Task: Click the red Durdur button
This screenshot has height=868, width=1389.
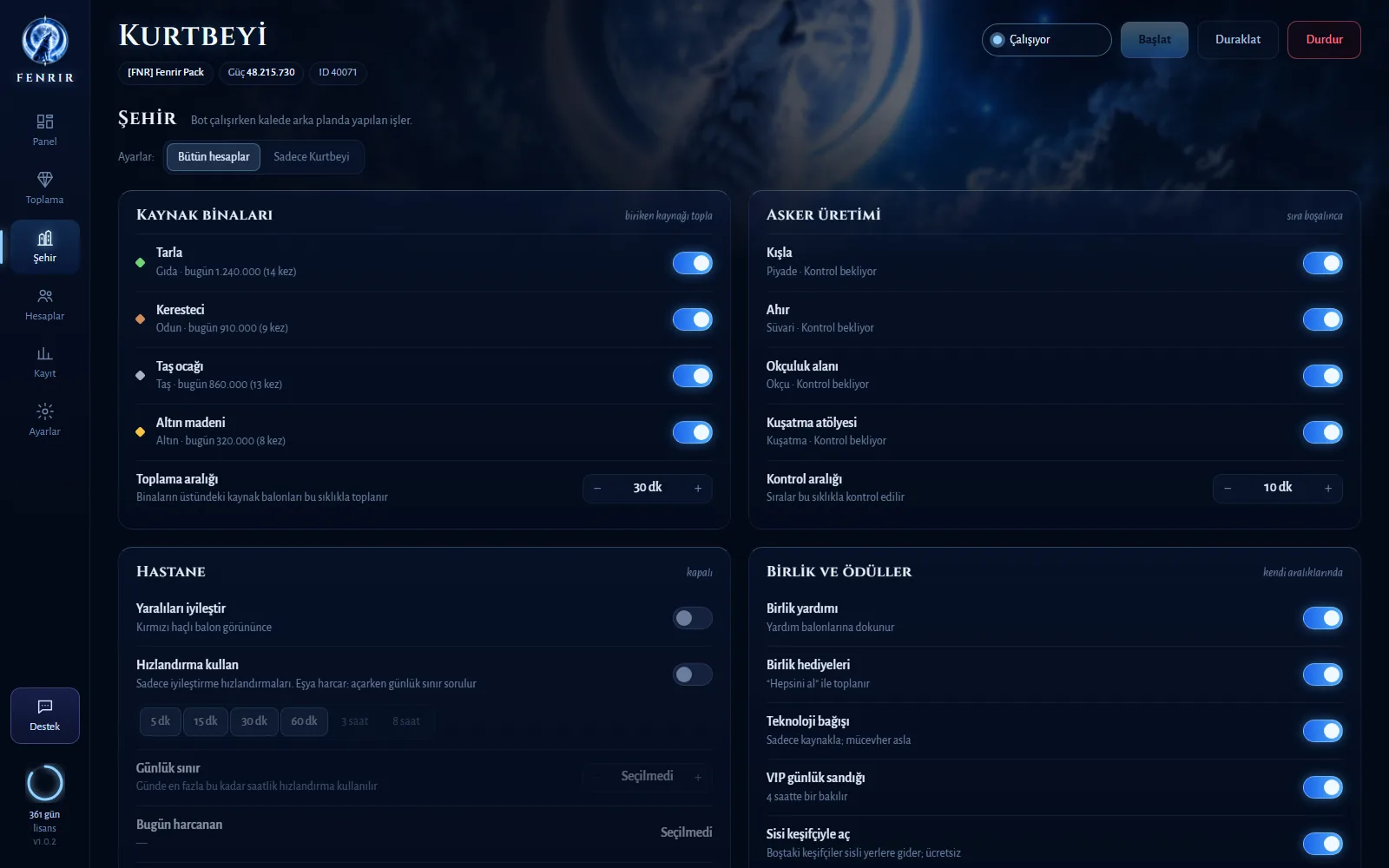Action: (1324, 40)
